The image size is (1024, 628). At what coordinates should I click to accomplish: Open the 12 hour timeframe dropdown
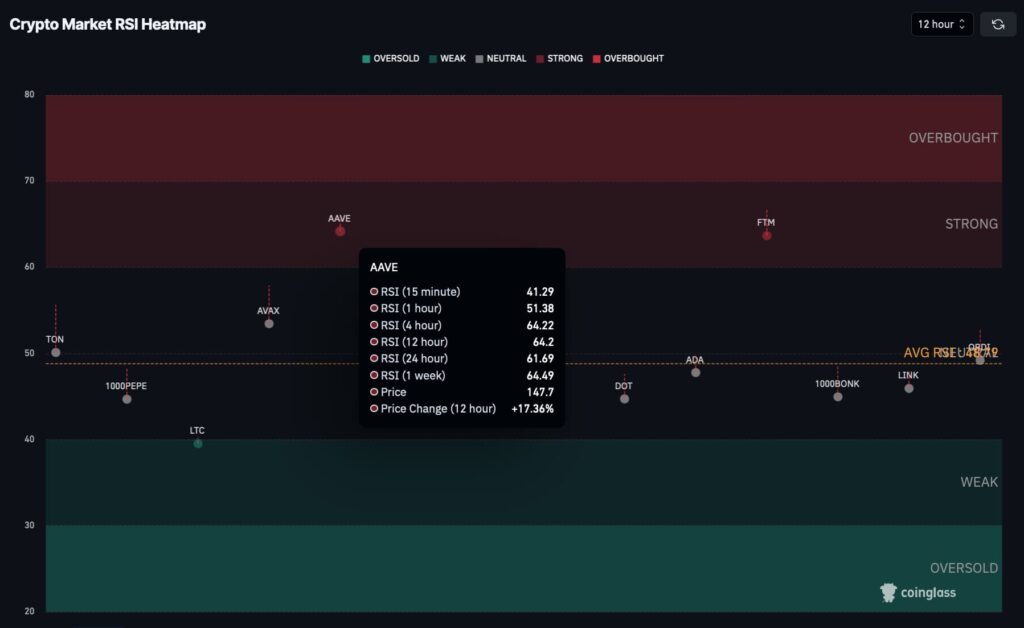point(941,24)
